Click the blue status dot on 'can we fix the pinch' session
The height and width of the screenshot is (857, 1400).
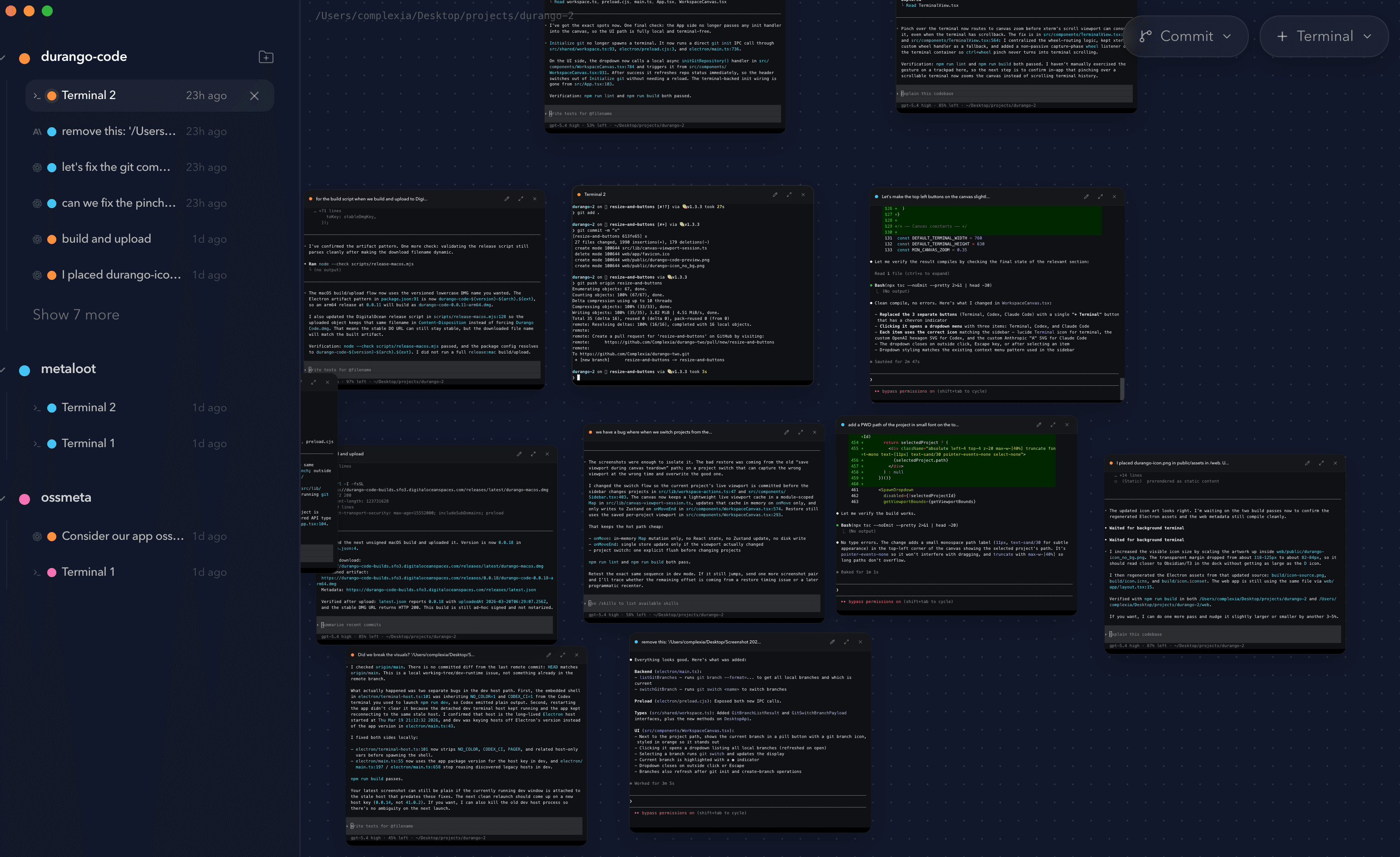click(x=52, y=203)
